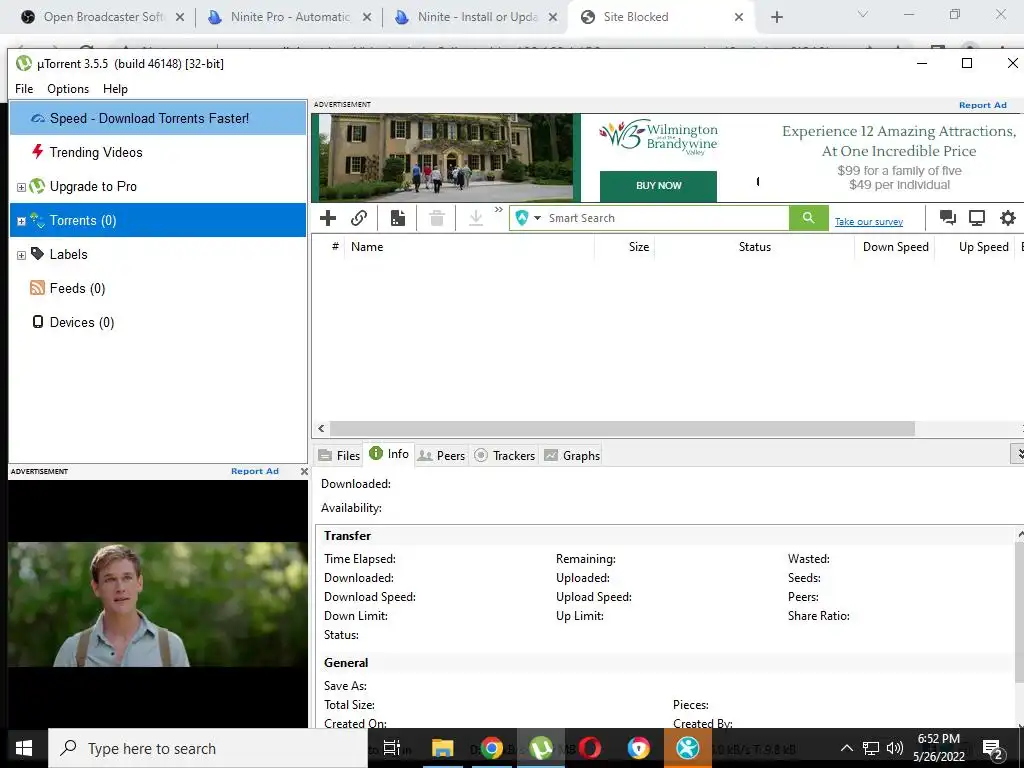Click the Devices phone icon

tap(38, 321)
